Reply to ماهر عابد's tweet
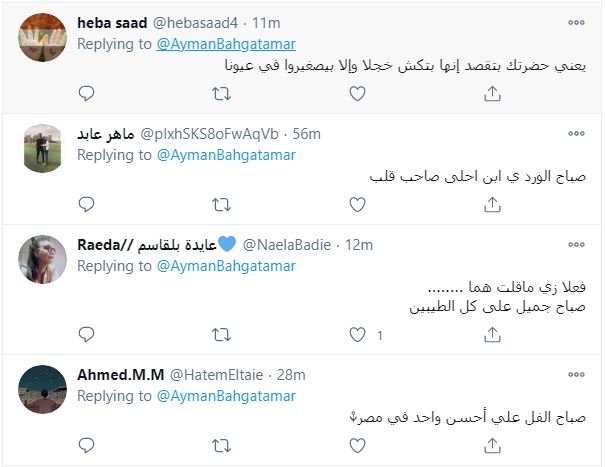The image size is (605, 467). tap(86, 205)
